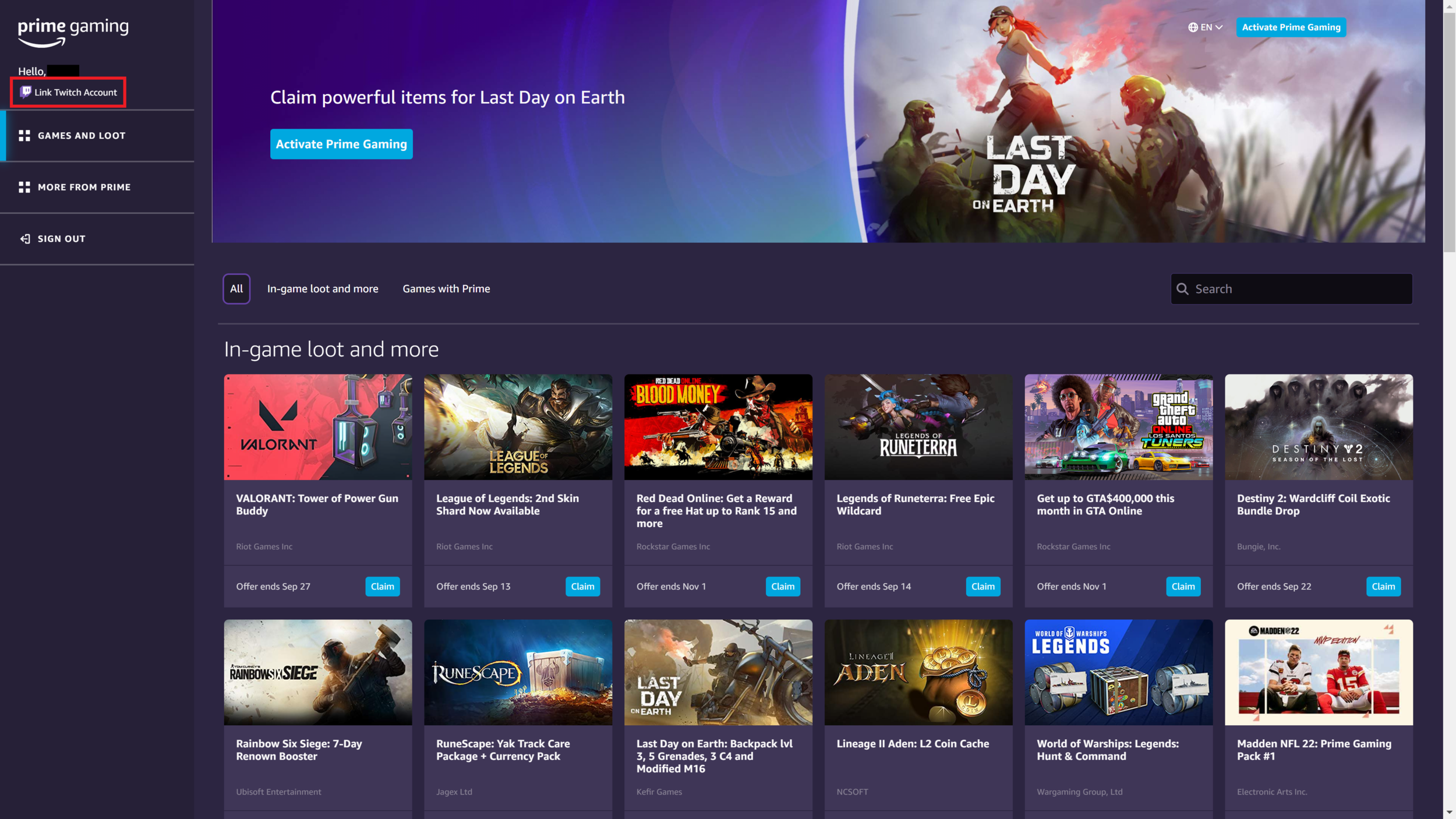
Task: Open the Rainbow Six Siege thumbnail
Action: (318, 672)
